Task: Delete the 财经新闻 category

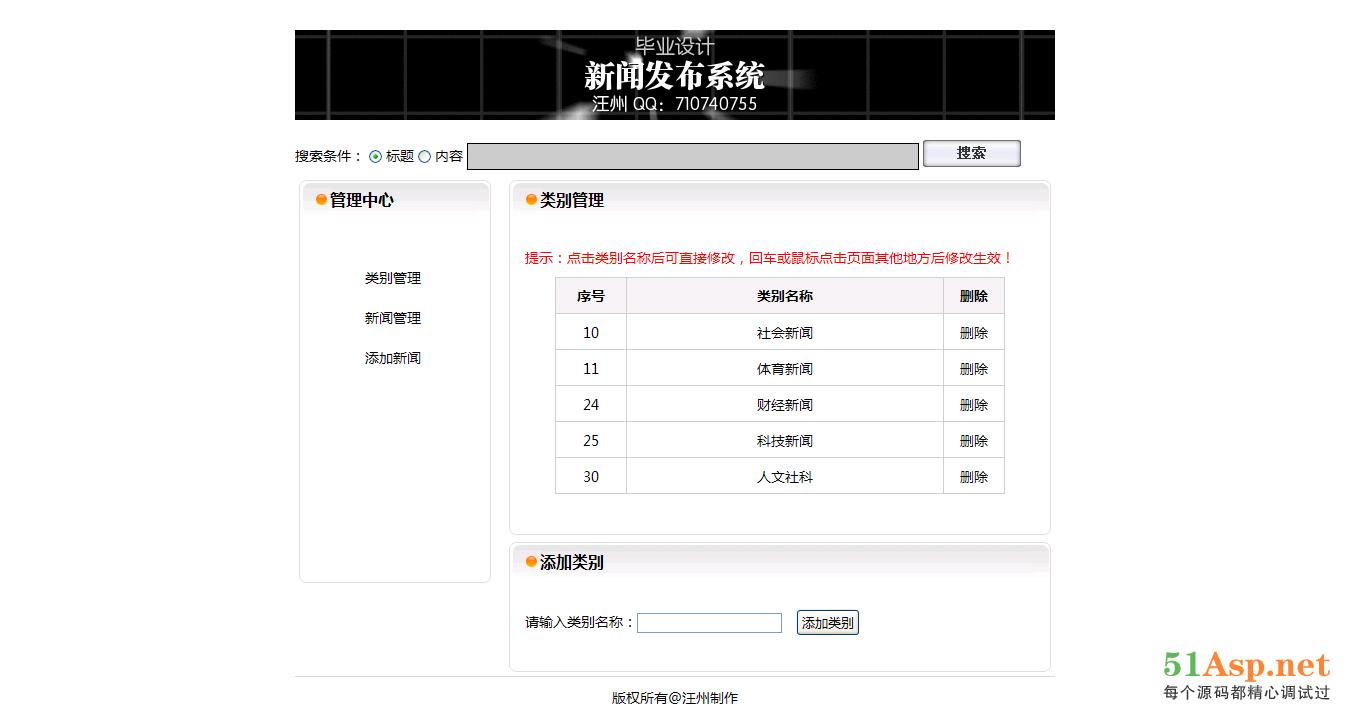Action: click(973, 405)
